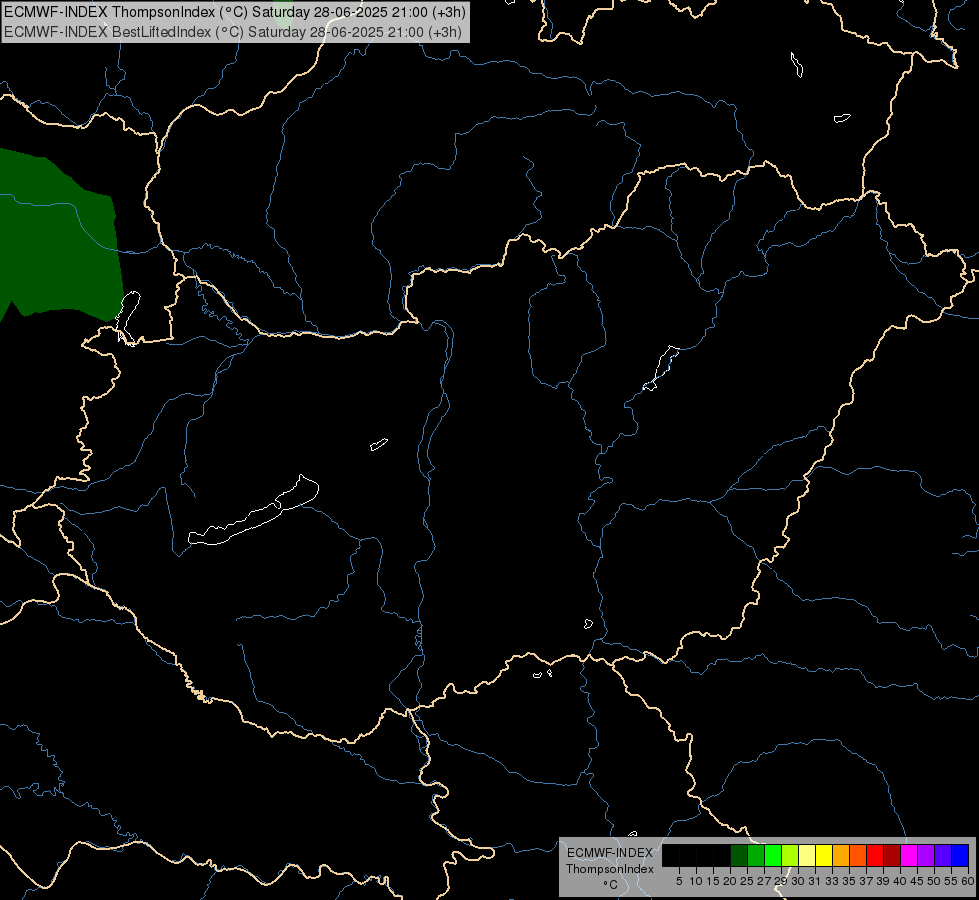Click legend value label 15
Viewport: 979px width, 900px height.
[x=713, y=881]
